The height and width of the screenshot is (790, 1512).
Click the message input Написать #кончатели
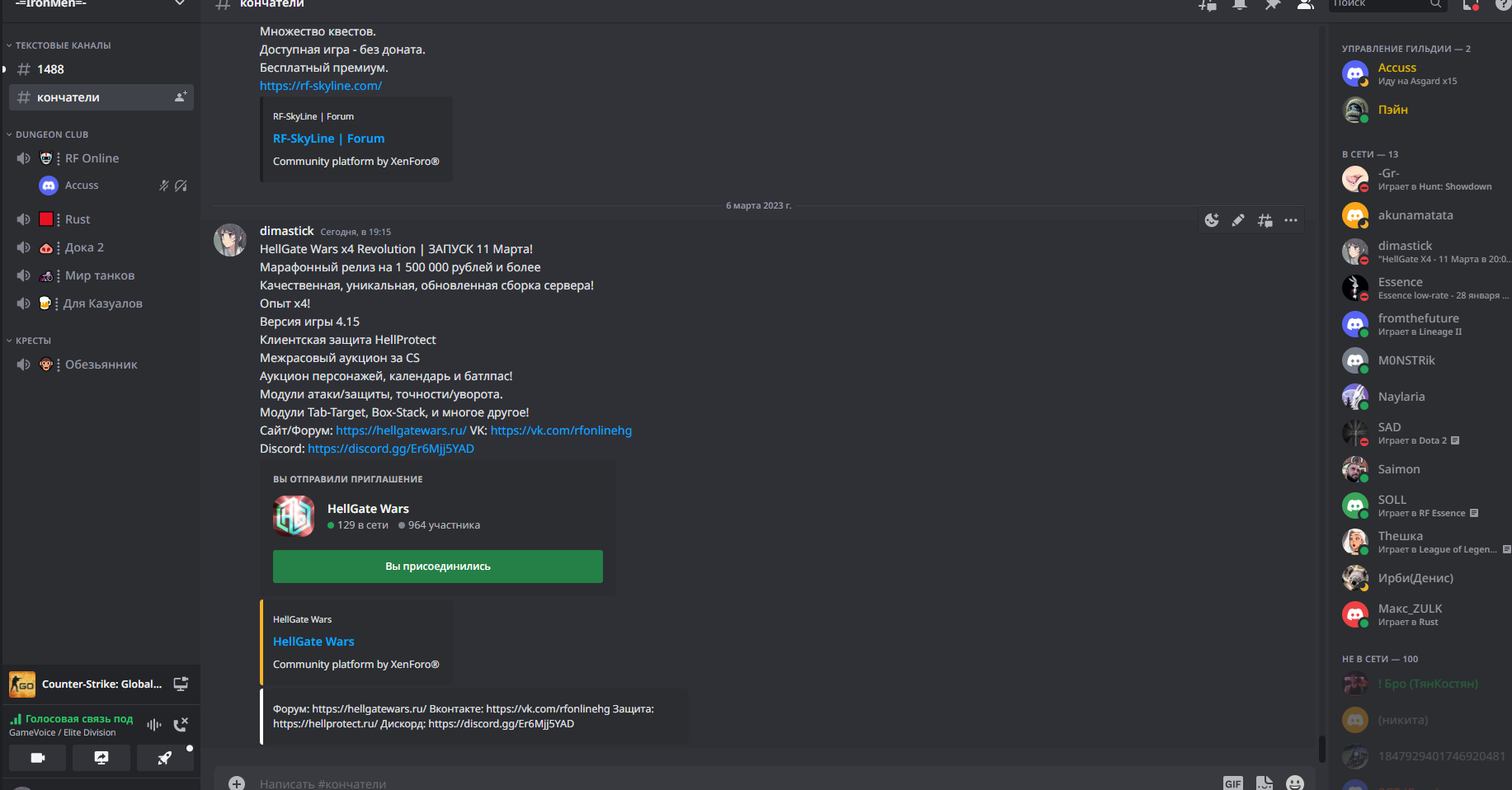coord(734,783)
